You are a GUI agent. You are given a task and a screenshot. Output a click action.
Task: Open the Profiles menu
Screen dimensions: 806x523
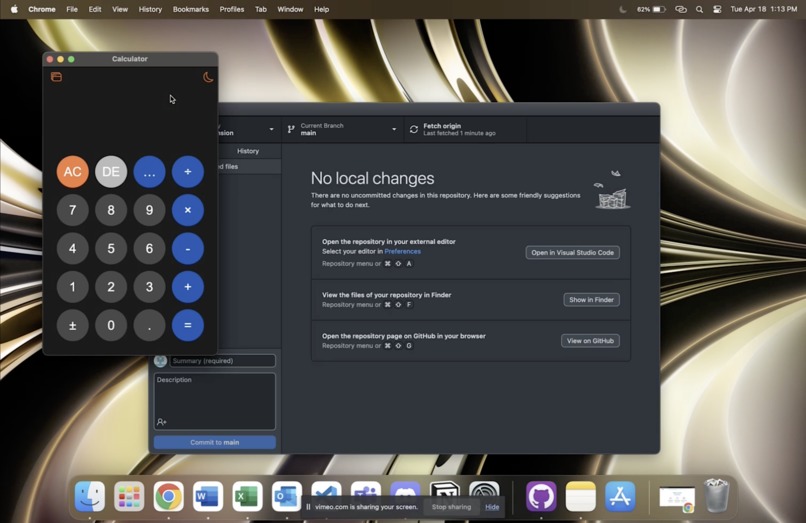pyautogui.click(x=232, y=9)
